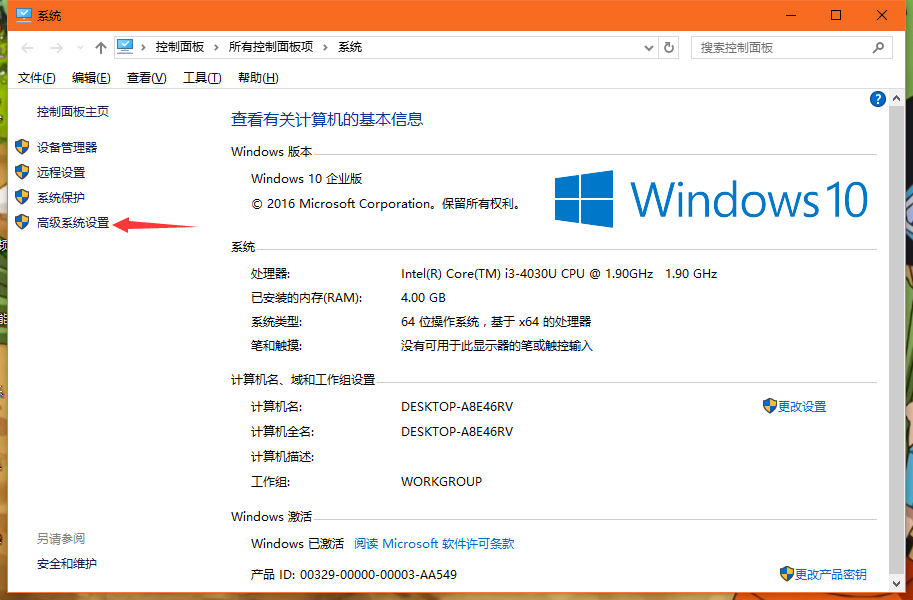
Task: Click the shield icon beside 更改产品密钥
Action: pos(787,574)
